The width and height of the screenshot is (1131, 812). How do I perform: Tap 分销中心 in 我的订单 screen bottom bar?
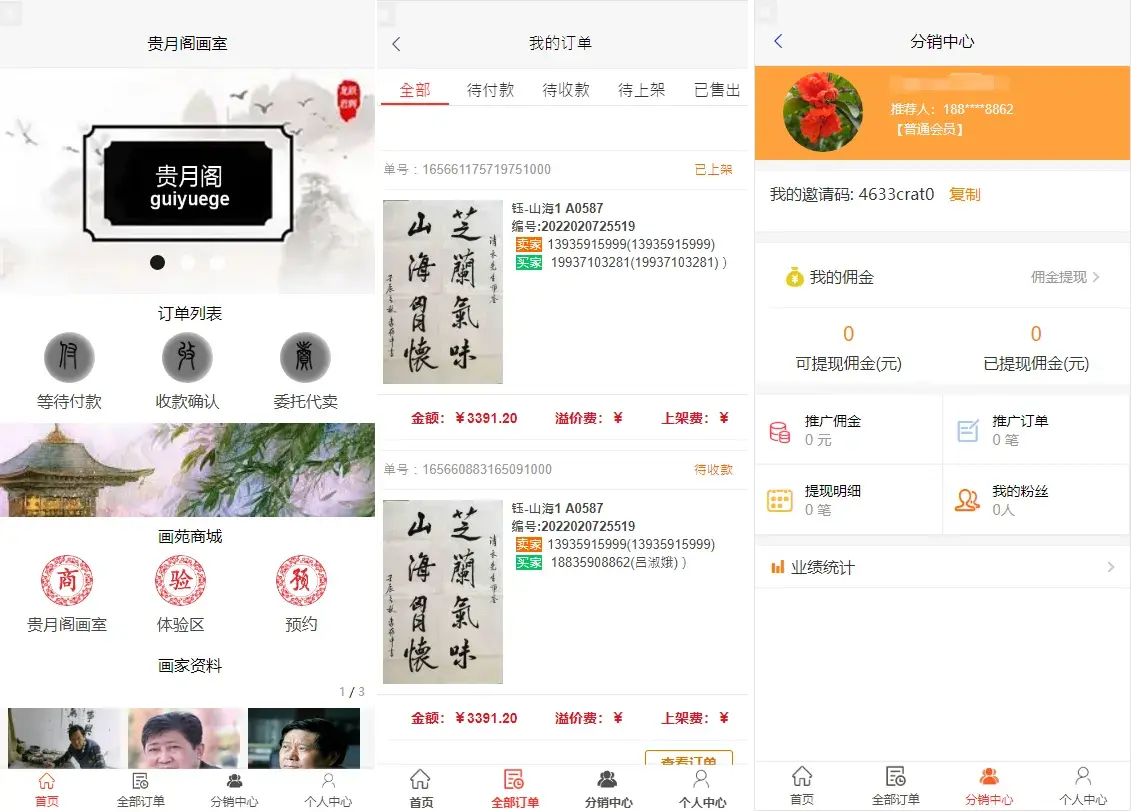point(608,790)
